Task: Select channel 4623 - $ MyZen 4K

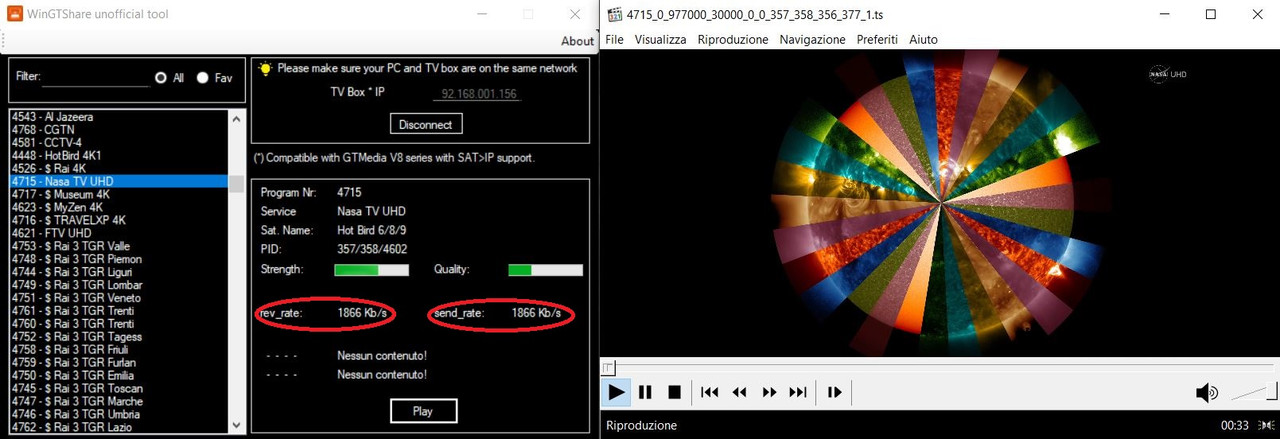Action: click(x=119, y=208)
